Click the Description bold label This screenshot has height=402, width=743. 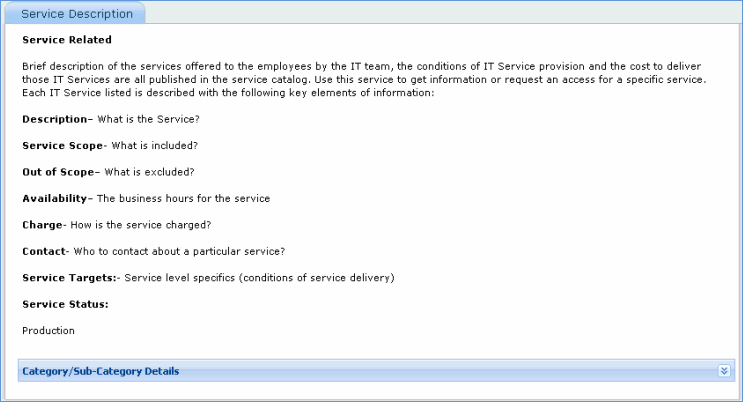point(56,119)
